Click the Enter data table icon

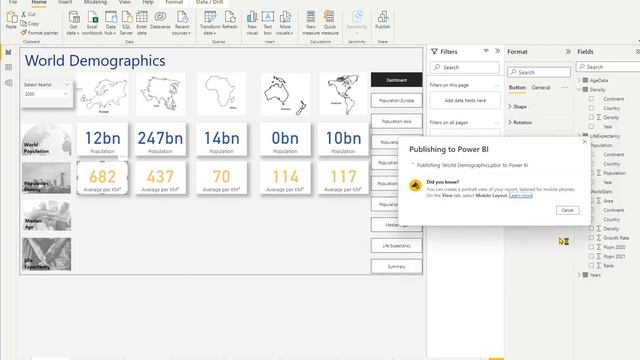click(142, 17)
